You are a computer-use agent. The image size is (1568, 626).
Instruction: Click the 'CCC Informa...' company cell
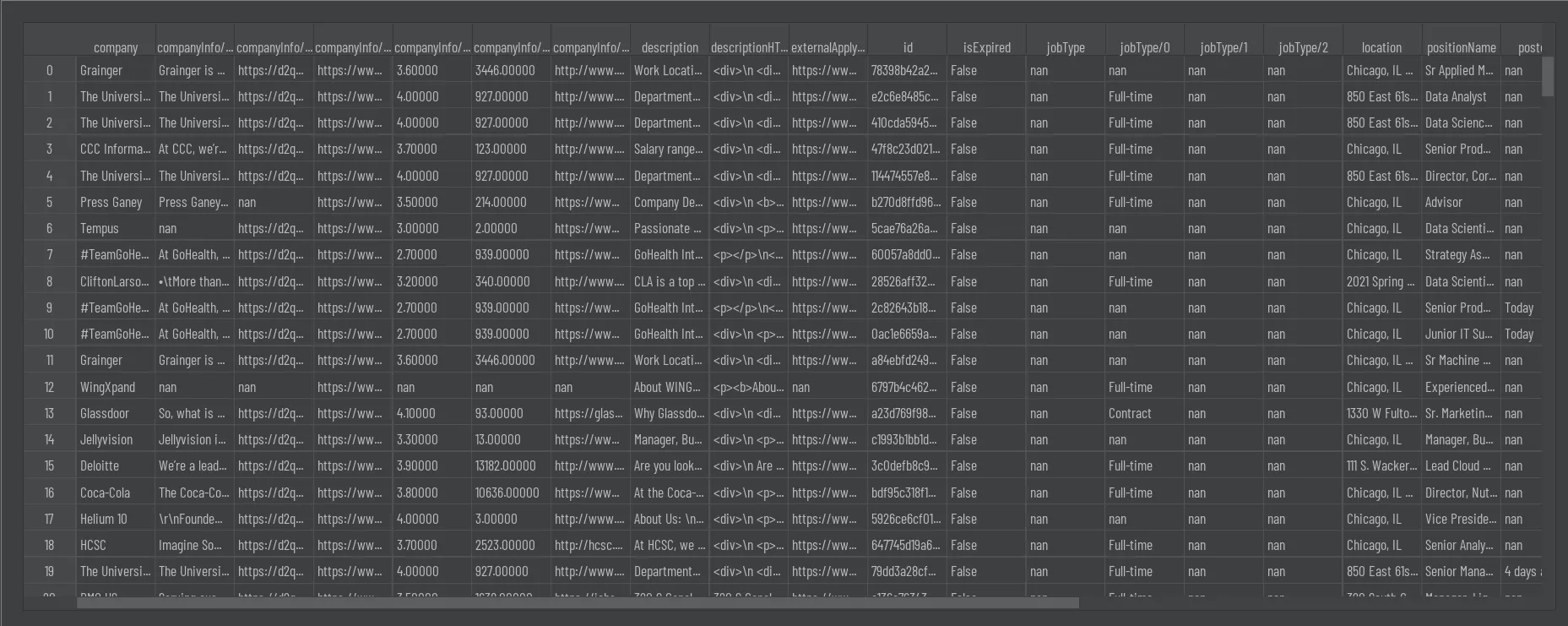click(116, 149)
